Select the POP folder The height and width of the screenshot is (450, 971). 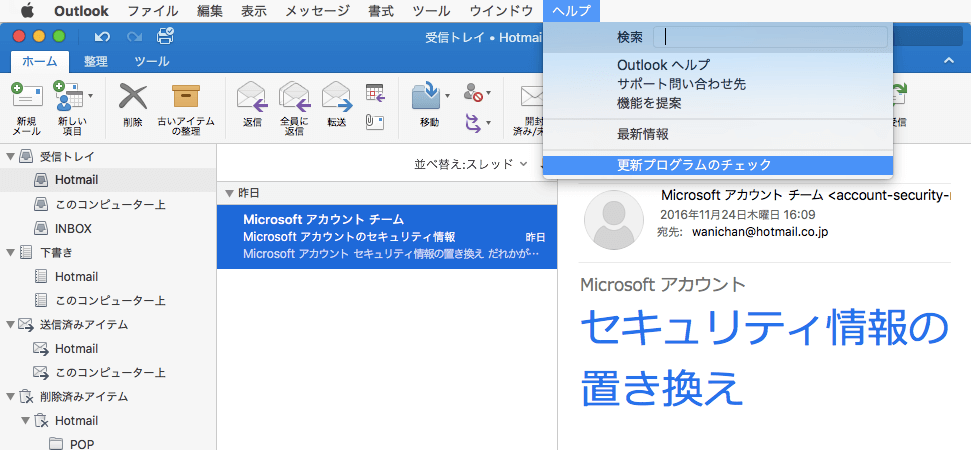[108, 444]
